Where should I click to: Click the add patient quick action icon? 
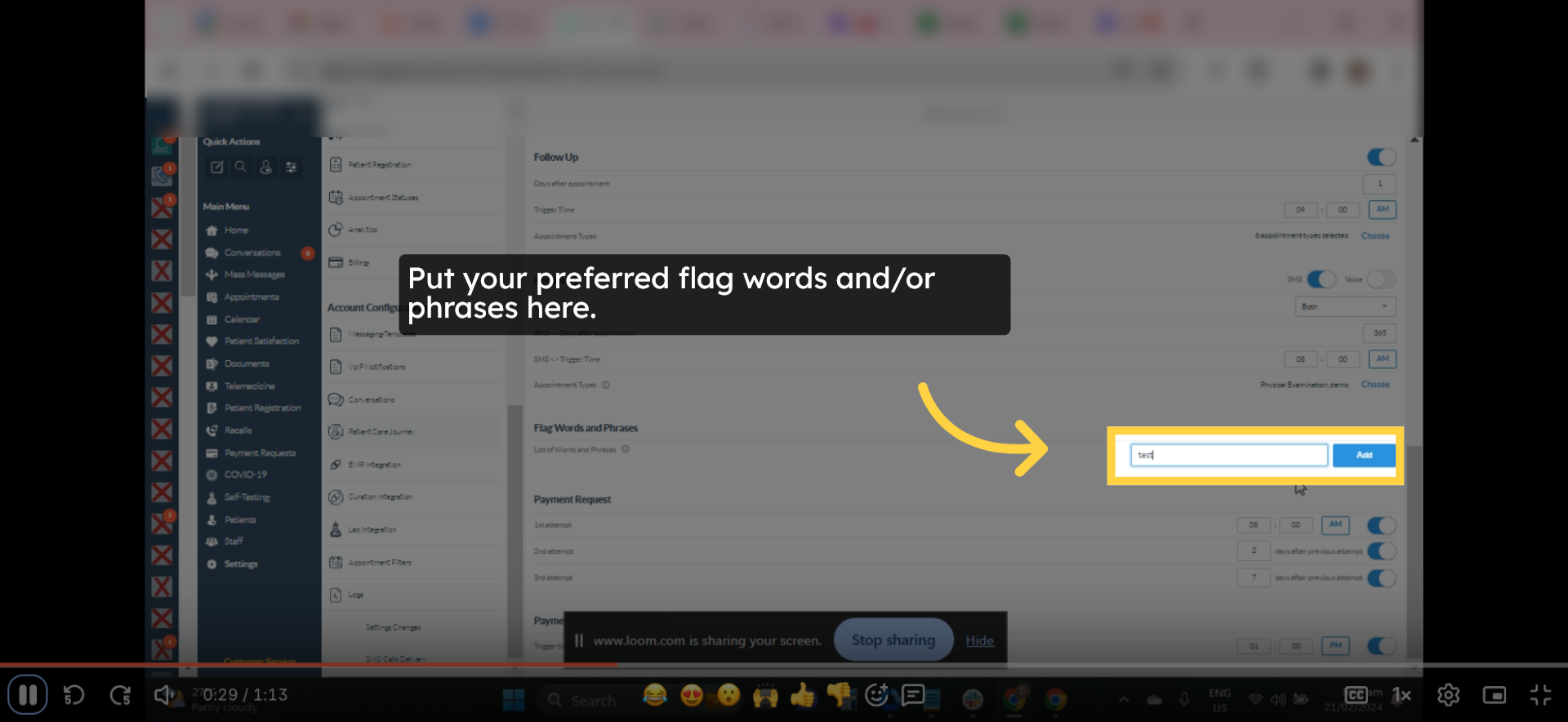tap(266, 167)
